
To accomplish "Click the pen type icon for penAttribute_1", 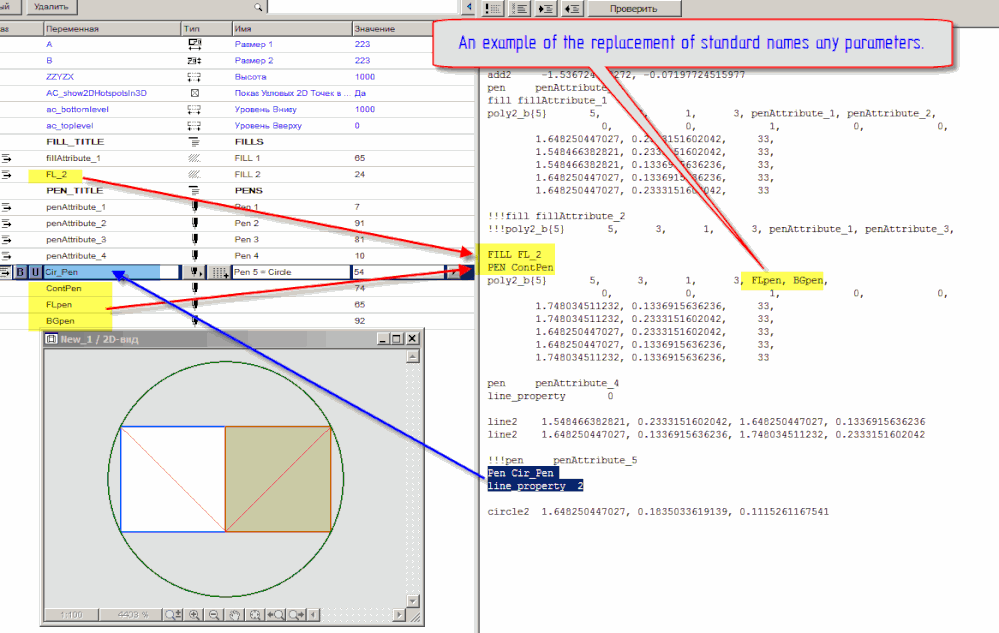I will point(195,206).
